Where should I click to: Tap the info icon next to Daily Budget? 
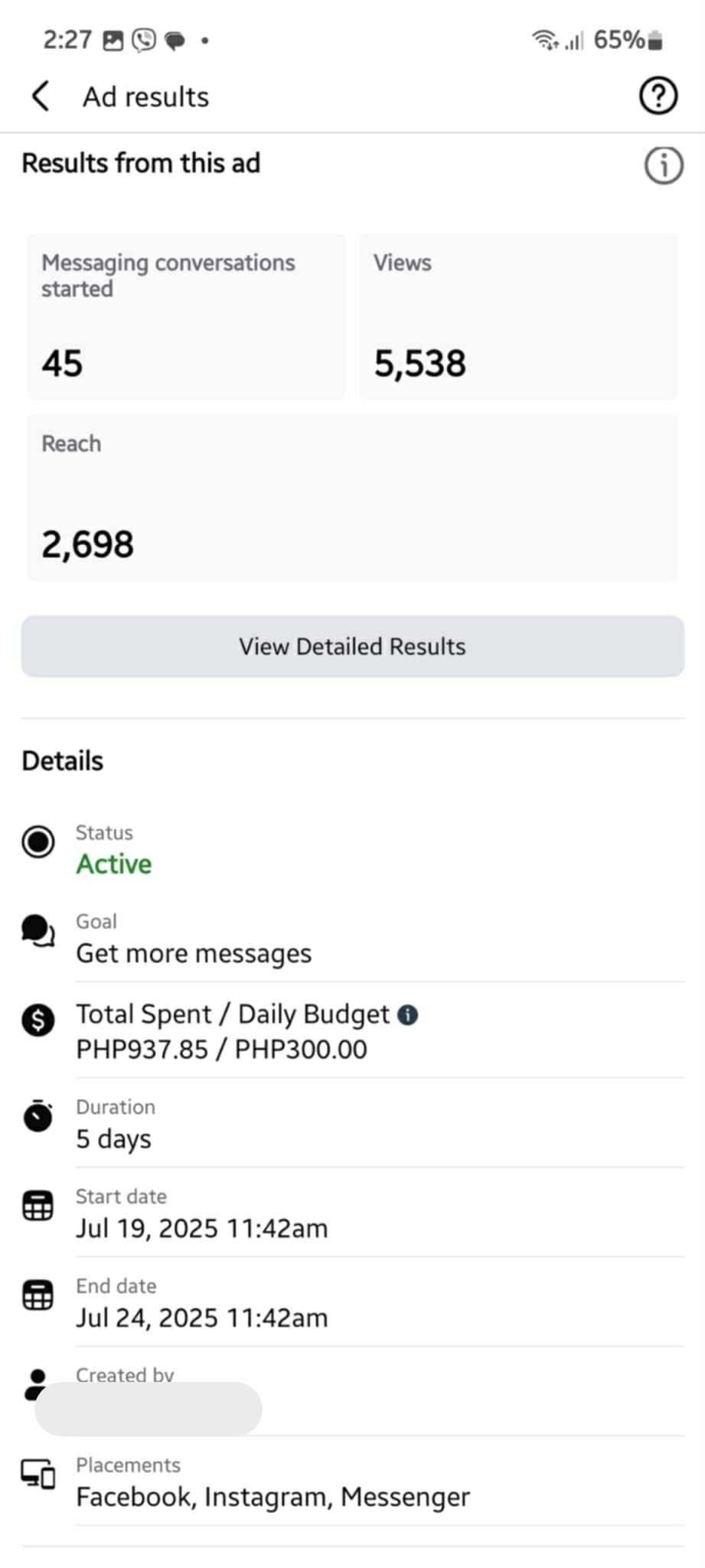pos(408,1015)
